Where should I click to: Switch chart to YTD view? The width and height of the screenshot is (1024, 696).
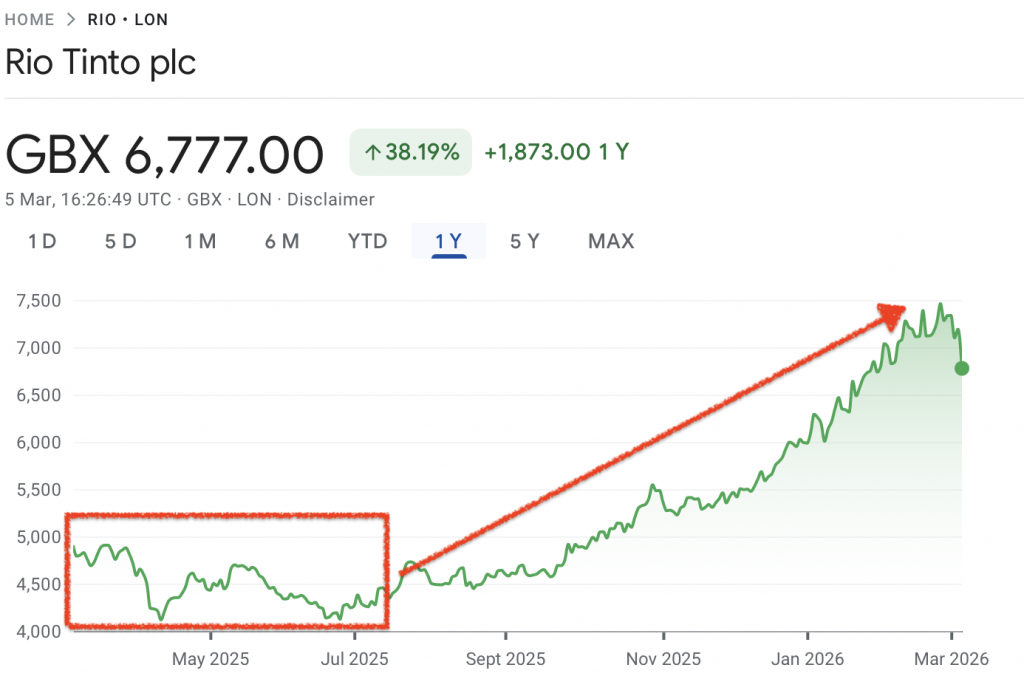point(367,241)
